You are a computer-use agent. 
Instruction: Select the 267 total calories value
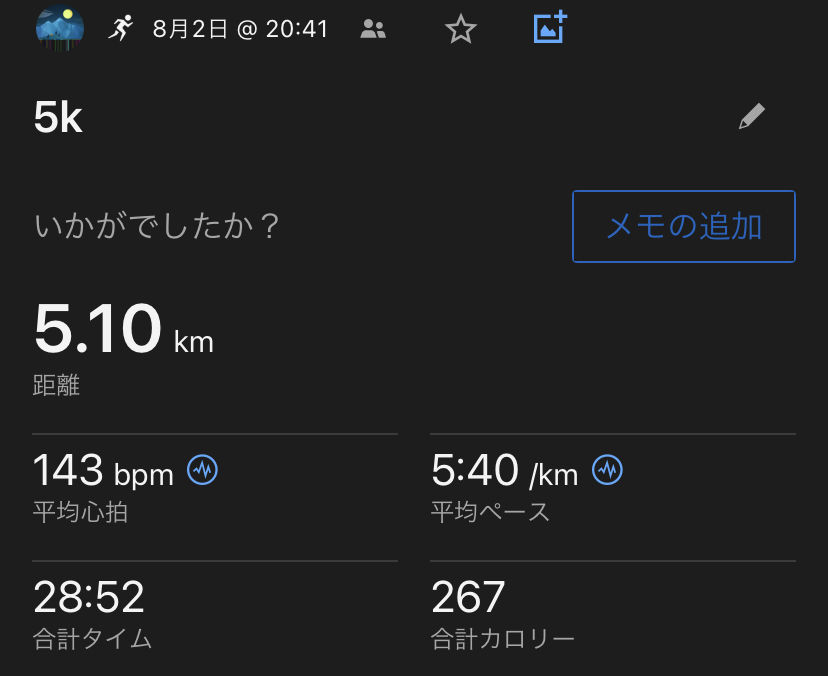pyautogui.click(x=468, y=597)
